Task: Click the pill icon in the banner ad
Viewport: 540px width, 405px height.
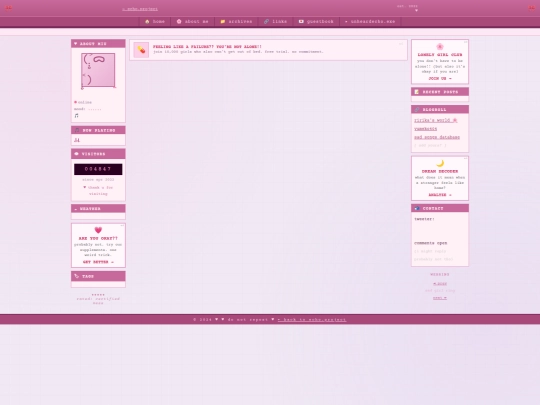Action: point(141,50)
